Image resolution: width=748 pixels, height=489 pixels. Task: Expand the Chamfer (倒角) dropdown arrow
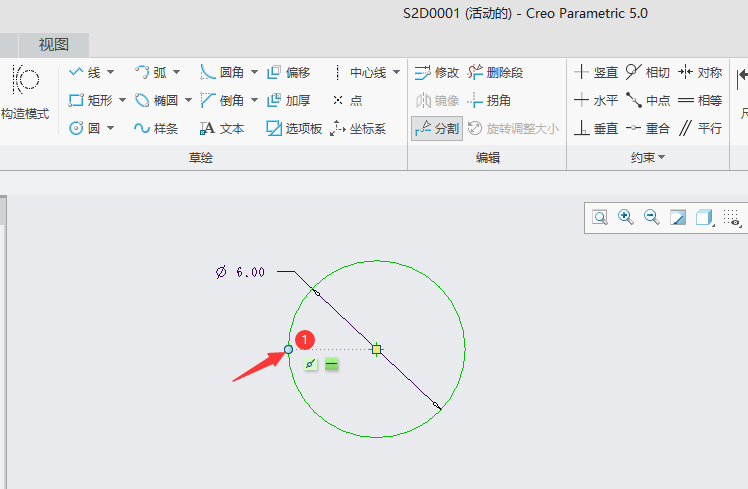(x=254, y=100)
